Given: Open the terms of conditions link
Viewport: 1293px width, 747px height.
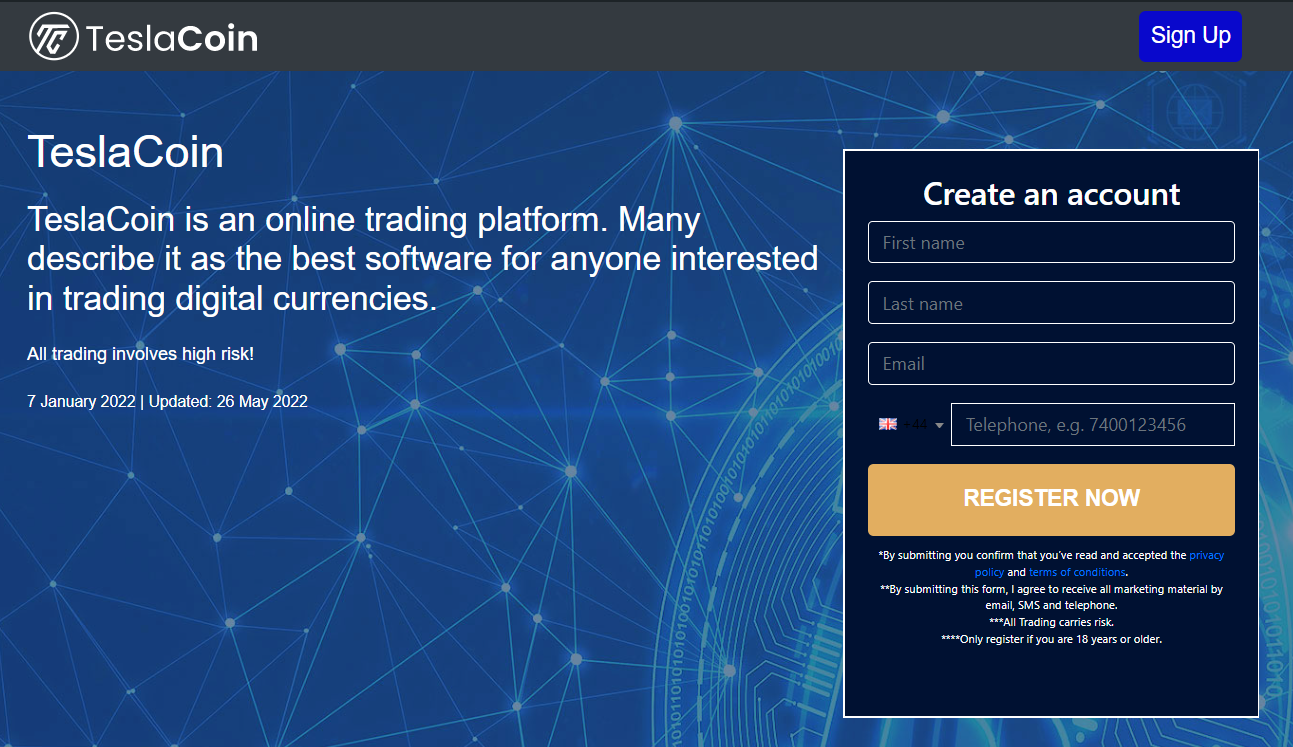Looking at the screenshot, I should [x=1077, y=572].
